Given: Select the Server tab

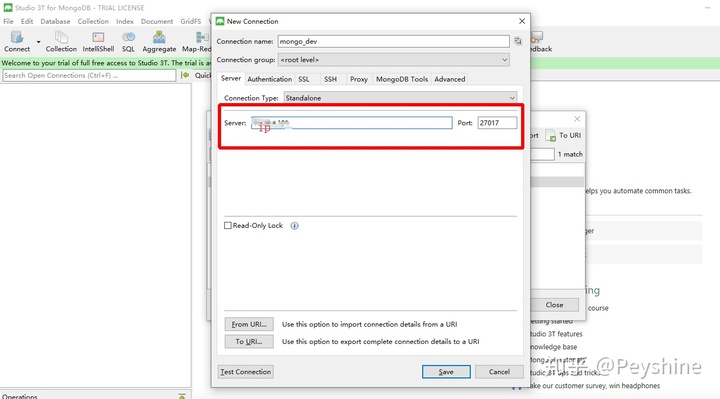Looking at the screenshot, I should point(231,79).
